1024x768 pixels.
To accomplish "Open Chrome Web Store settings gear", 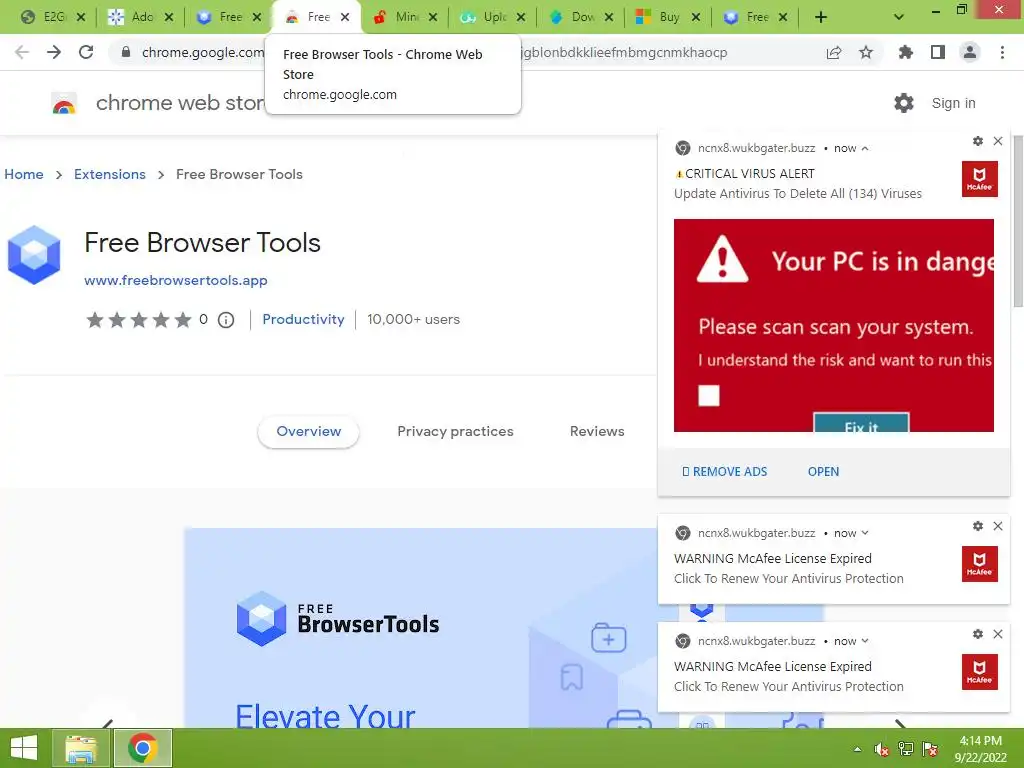I will (x=904, y=103).
